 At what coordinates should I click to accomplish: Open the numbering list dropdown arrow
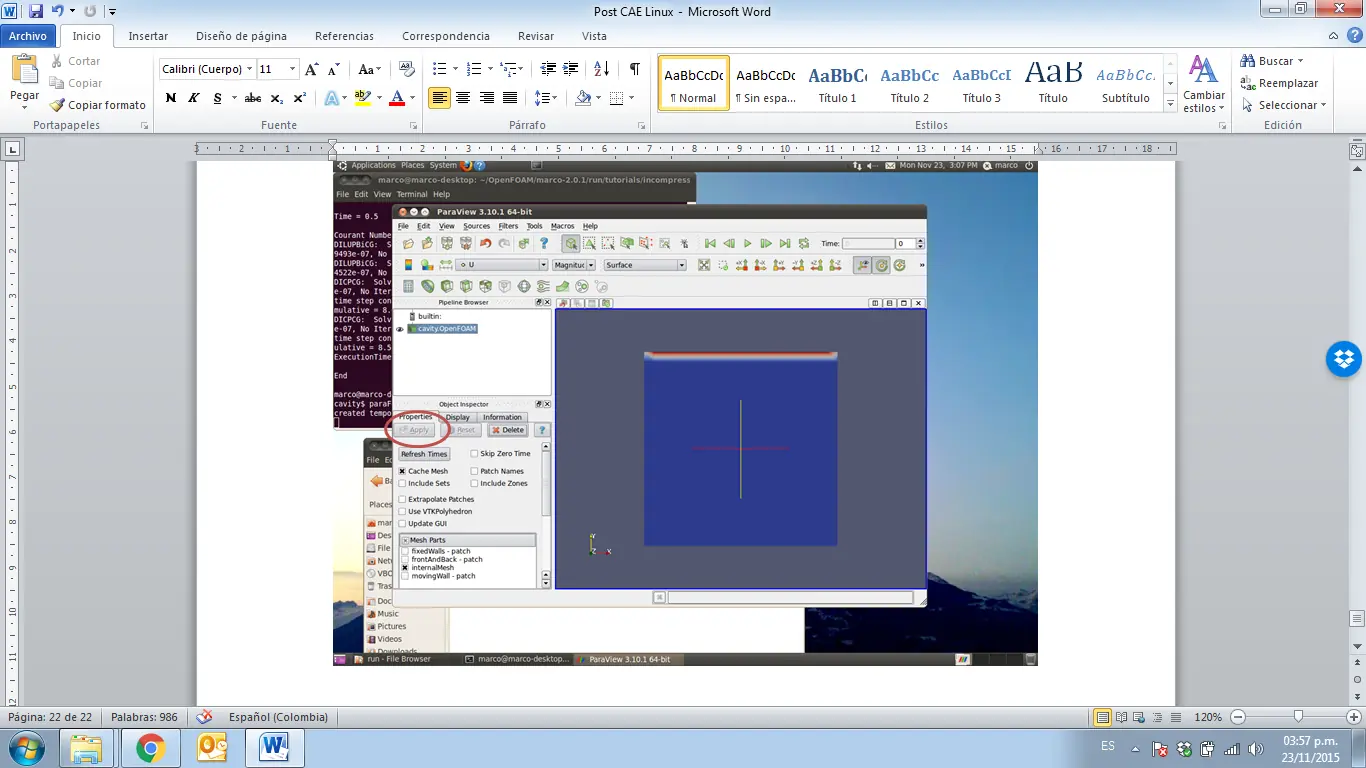(x=489, y=69)
